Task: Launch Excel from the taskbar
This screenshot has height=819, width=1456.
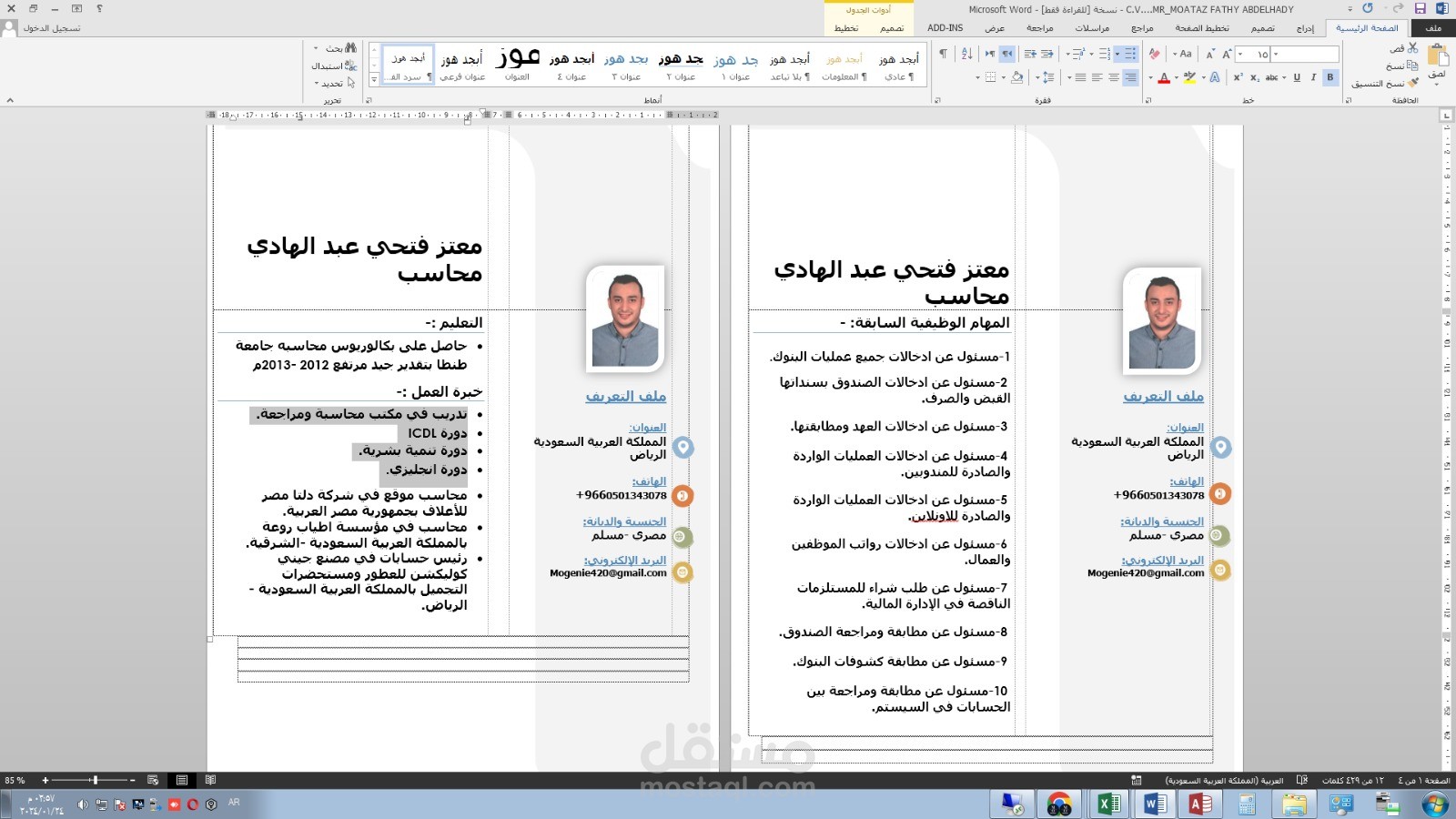Action: pyautogui.click(x=1108, y=804)
